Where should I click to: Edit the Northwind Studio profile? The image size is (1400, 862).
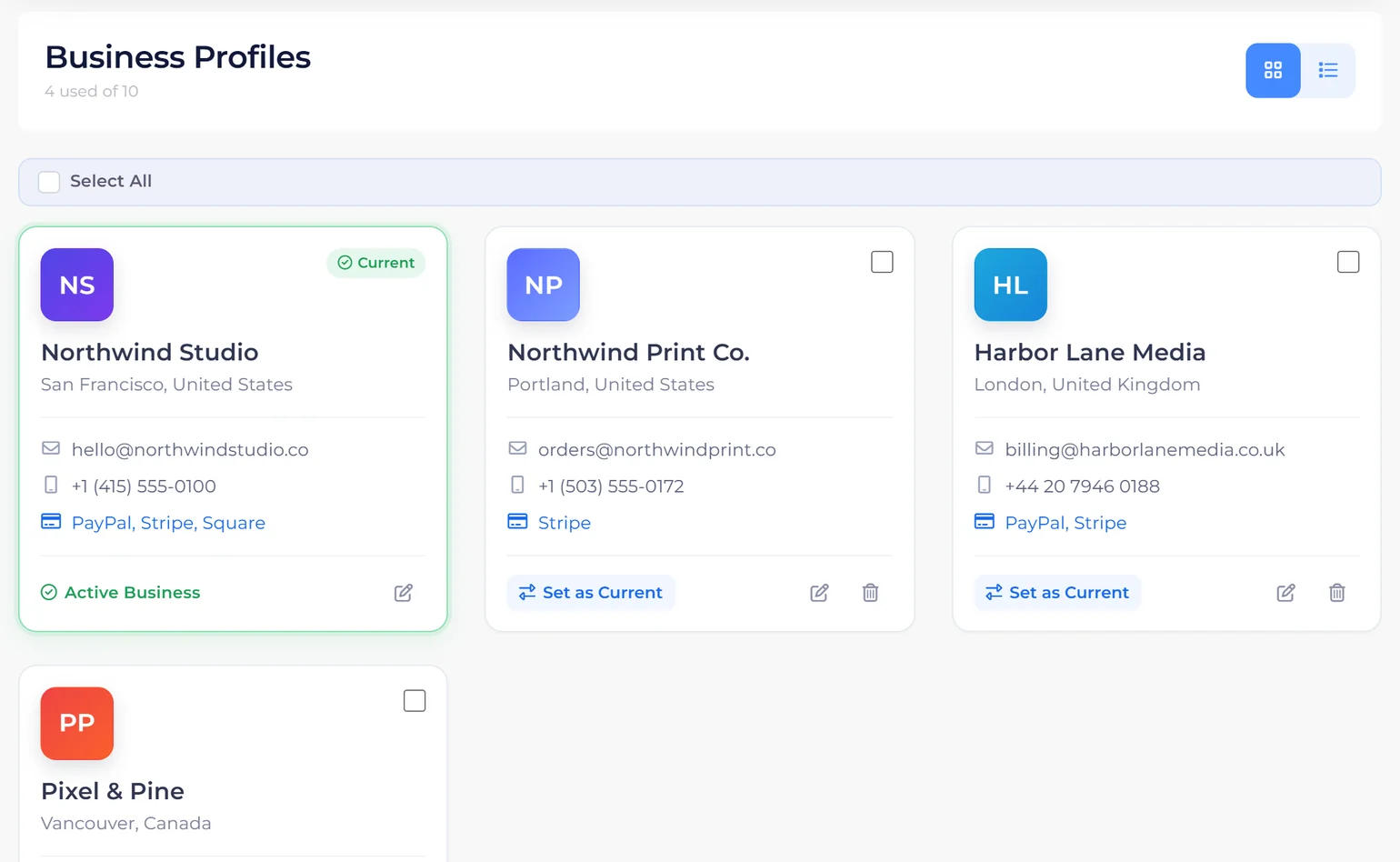[404, 593]
